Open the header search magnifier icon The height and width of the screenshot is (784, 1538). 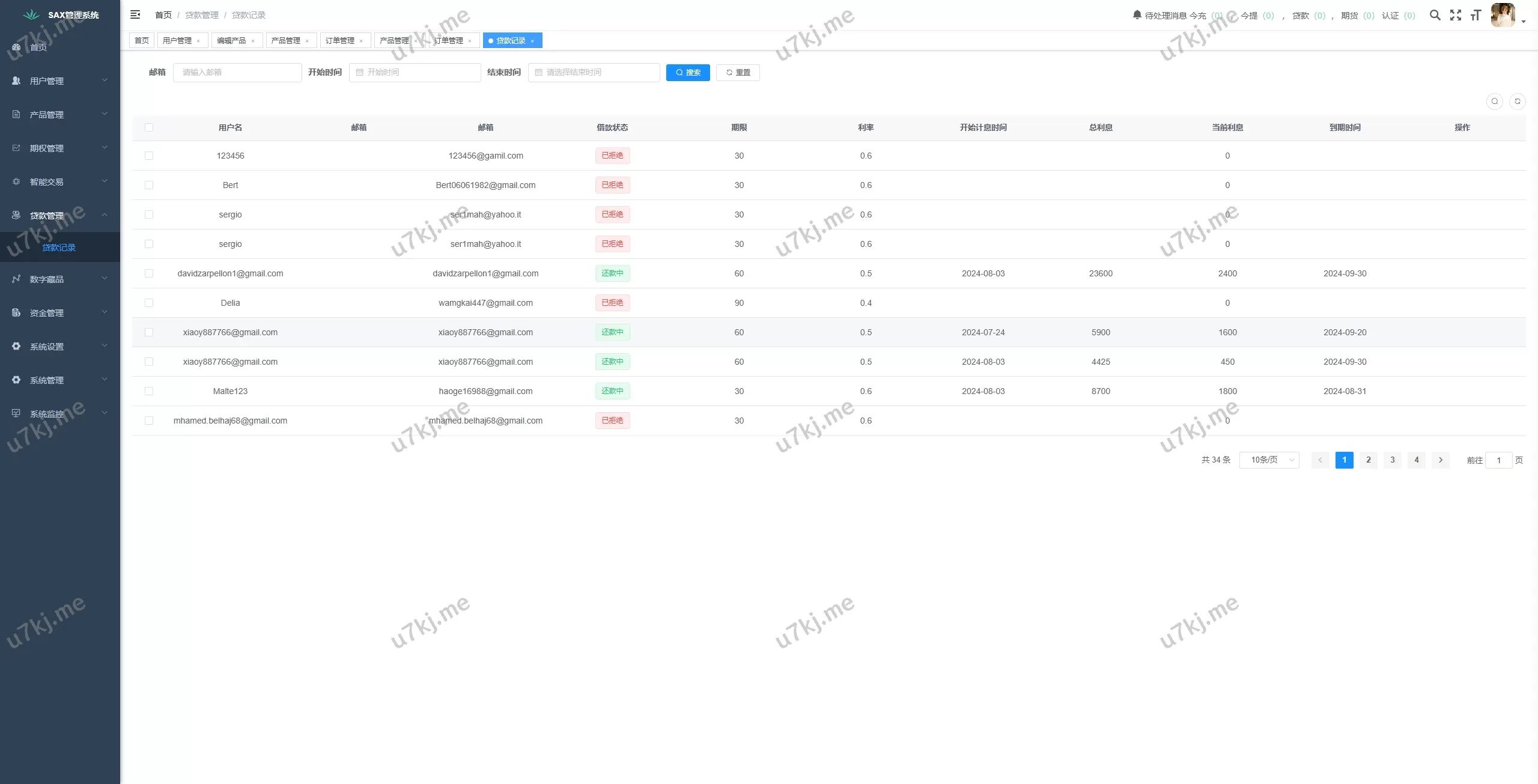click(x=1435, y=15)
